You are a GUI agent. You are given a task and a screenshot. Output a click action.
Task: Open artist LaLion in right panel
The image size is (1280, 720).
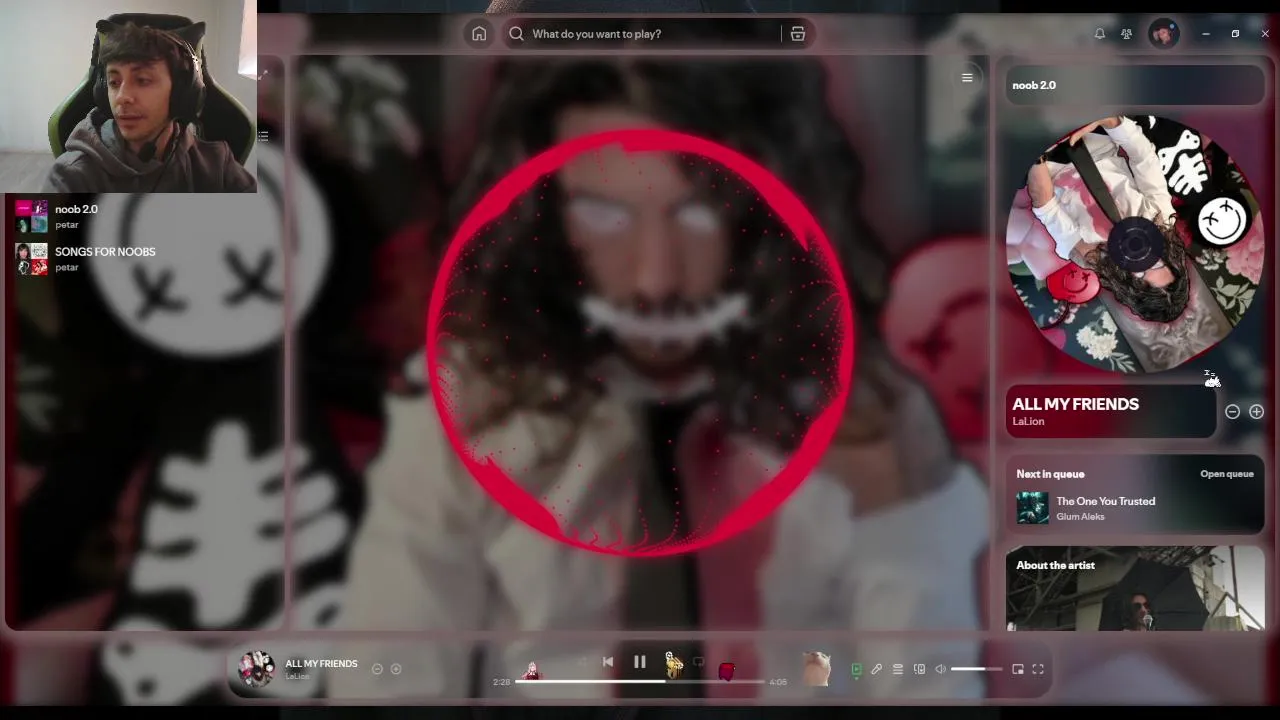click(1028, 421)
